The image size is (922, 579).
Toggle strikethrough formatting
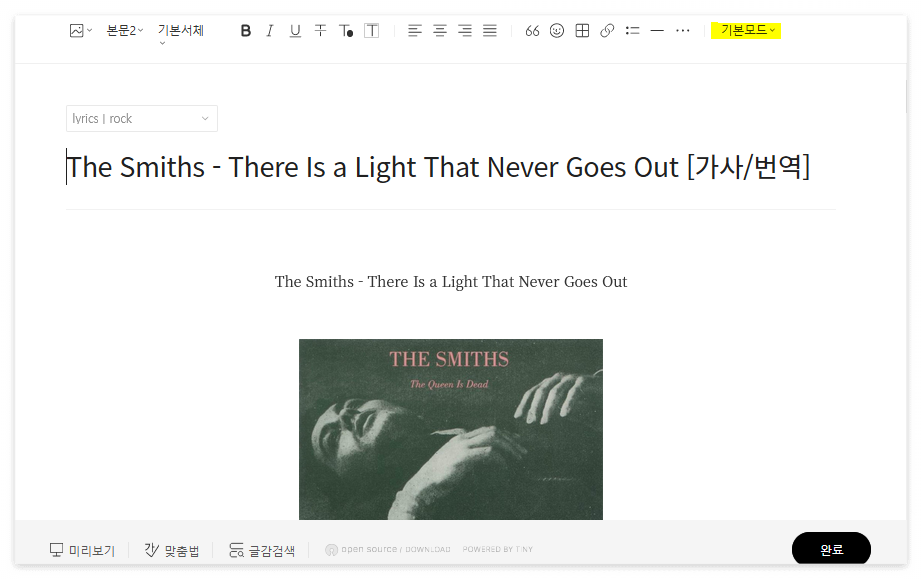pos(320,31)
